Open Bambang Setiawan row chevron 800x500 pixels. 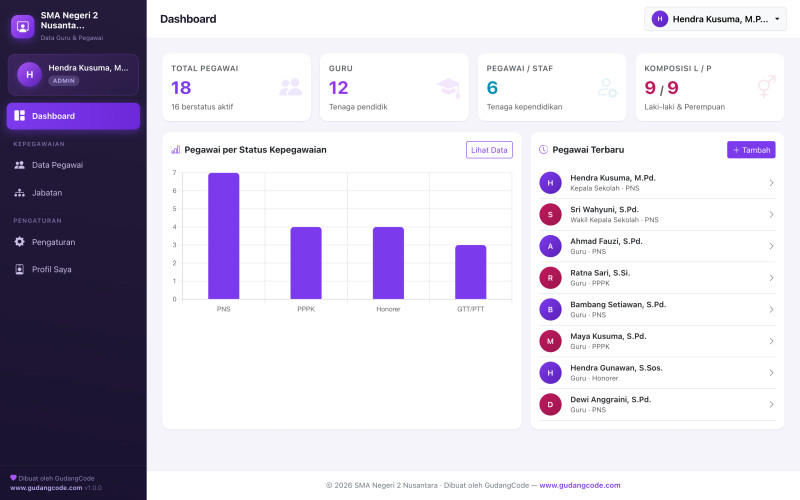pos(771,309)
